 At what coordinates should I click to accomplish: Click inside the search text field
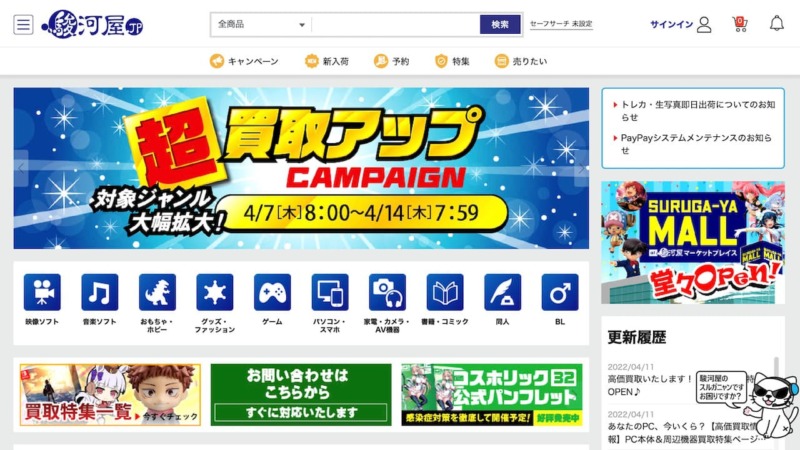pyautogui.click(x=395, y=24)
